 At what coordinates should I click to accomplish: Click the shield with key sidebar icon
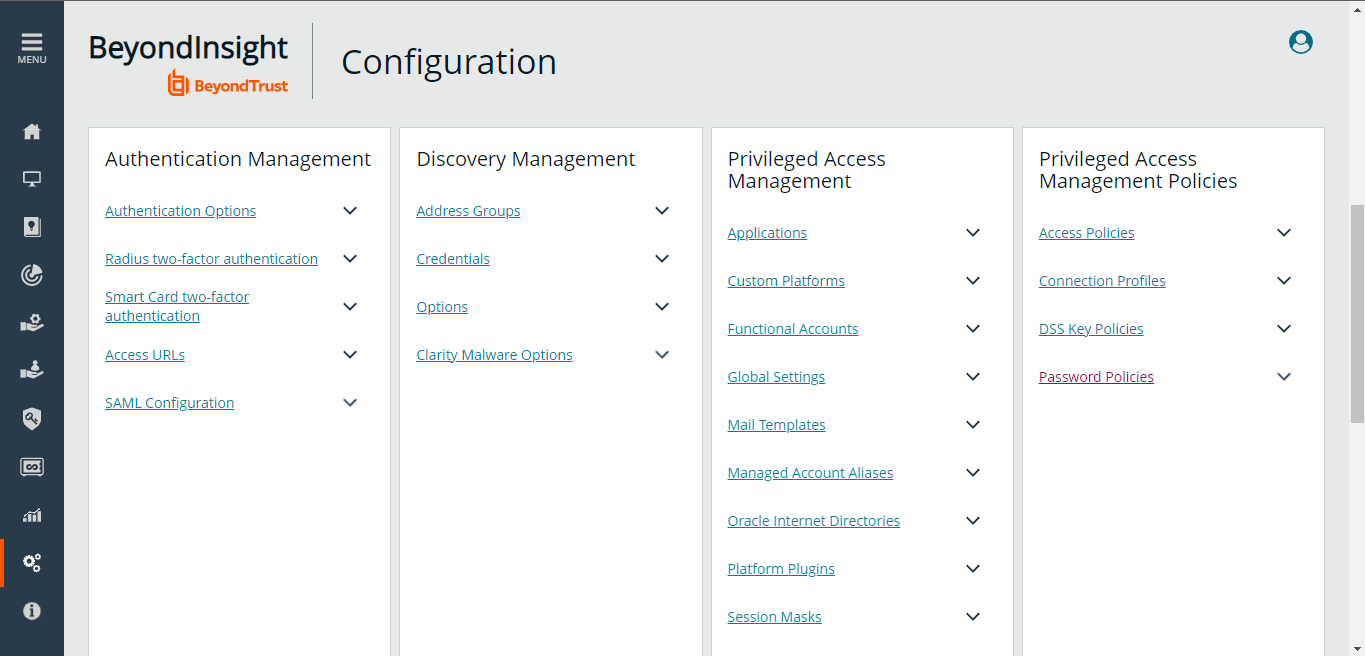32,419
